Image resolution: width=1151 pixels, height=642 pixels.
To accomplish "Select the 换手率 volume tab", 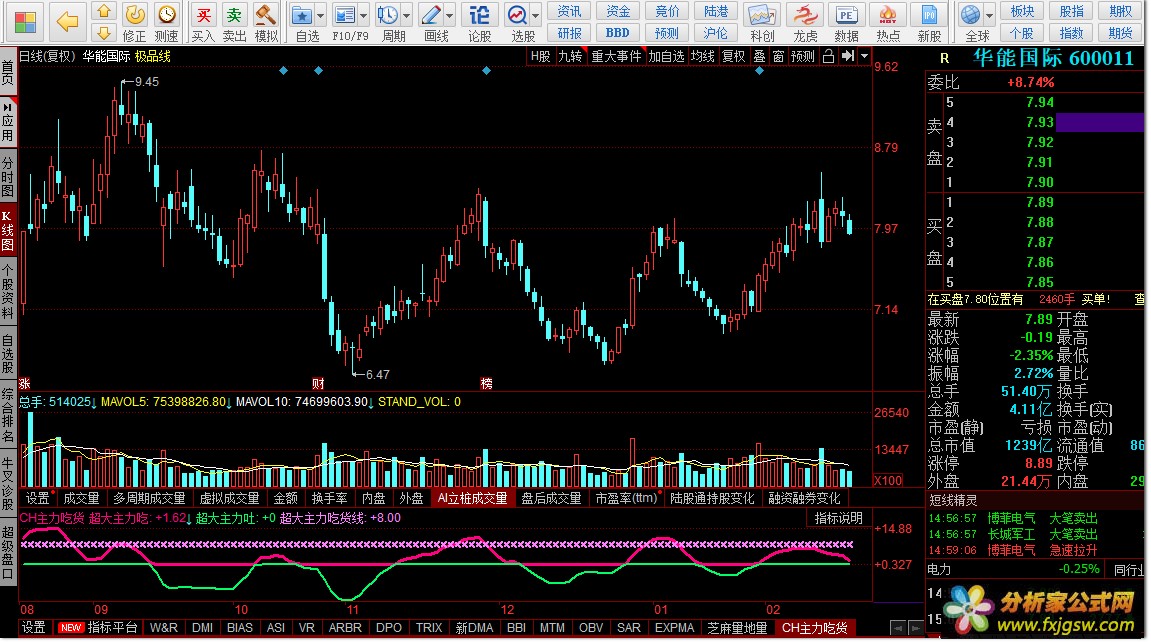I will click(x=330, y=498).
